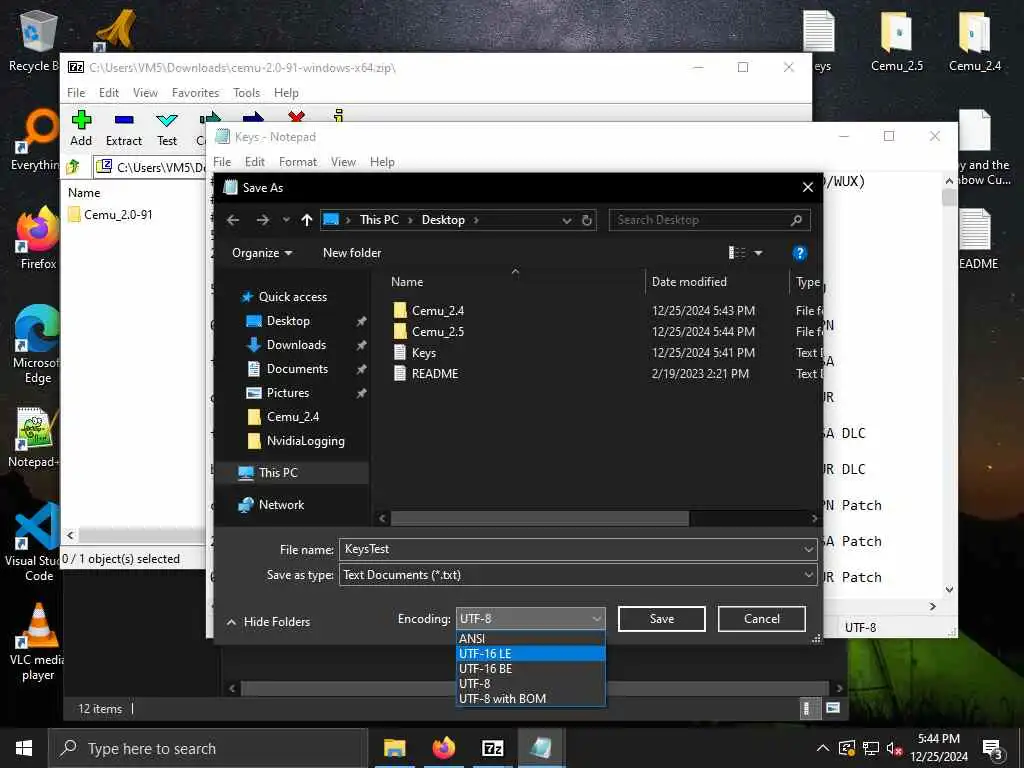
Task: Click the Cancel button
Action: coord(761,619)
